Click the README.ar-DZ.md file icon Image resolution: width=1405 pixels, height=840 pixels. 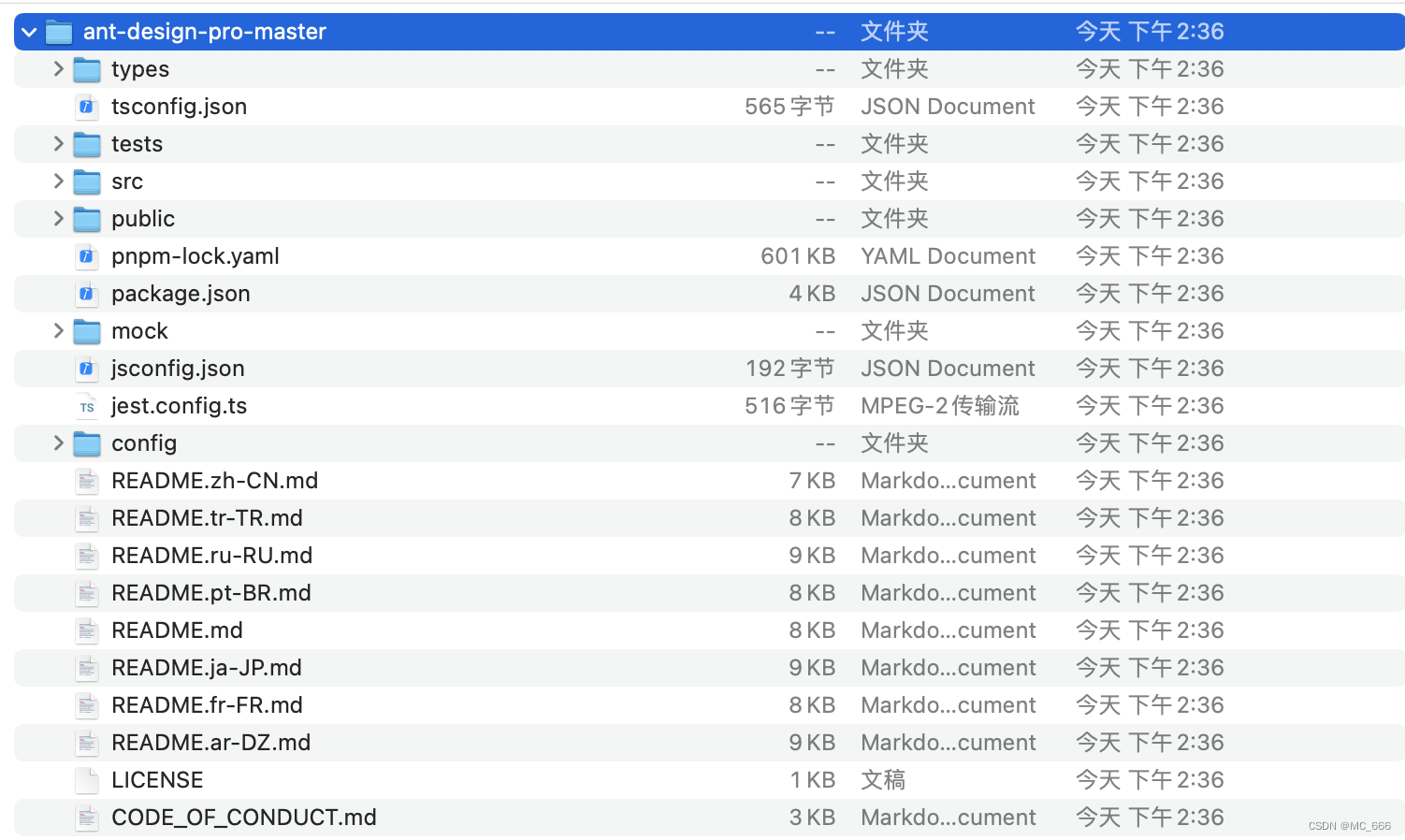pyautogui.click(x=87, y=743)
